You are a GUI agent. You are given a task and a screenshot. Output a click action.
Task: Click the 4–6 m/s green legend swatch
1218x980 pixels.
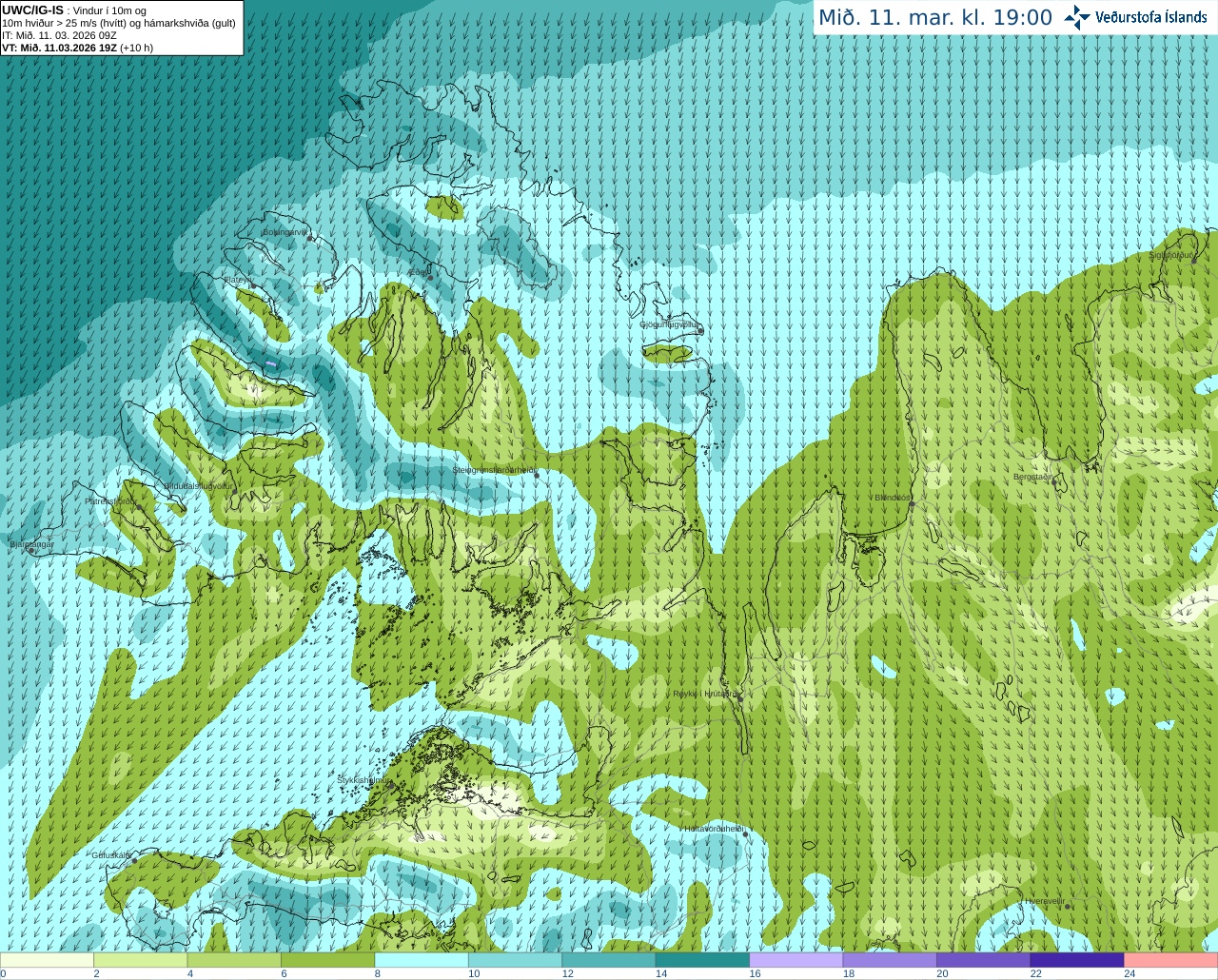pyautogui.click(x=234, y=960)
